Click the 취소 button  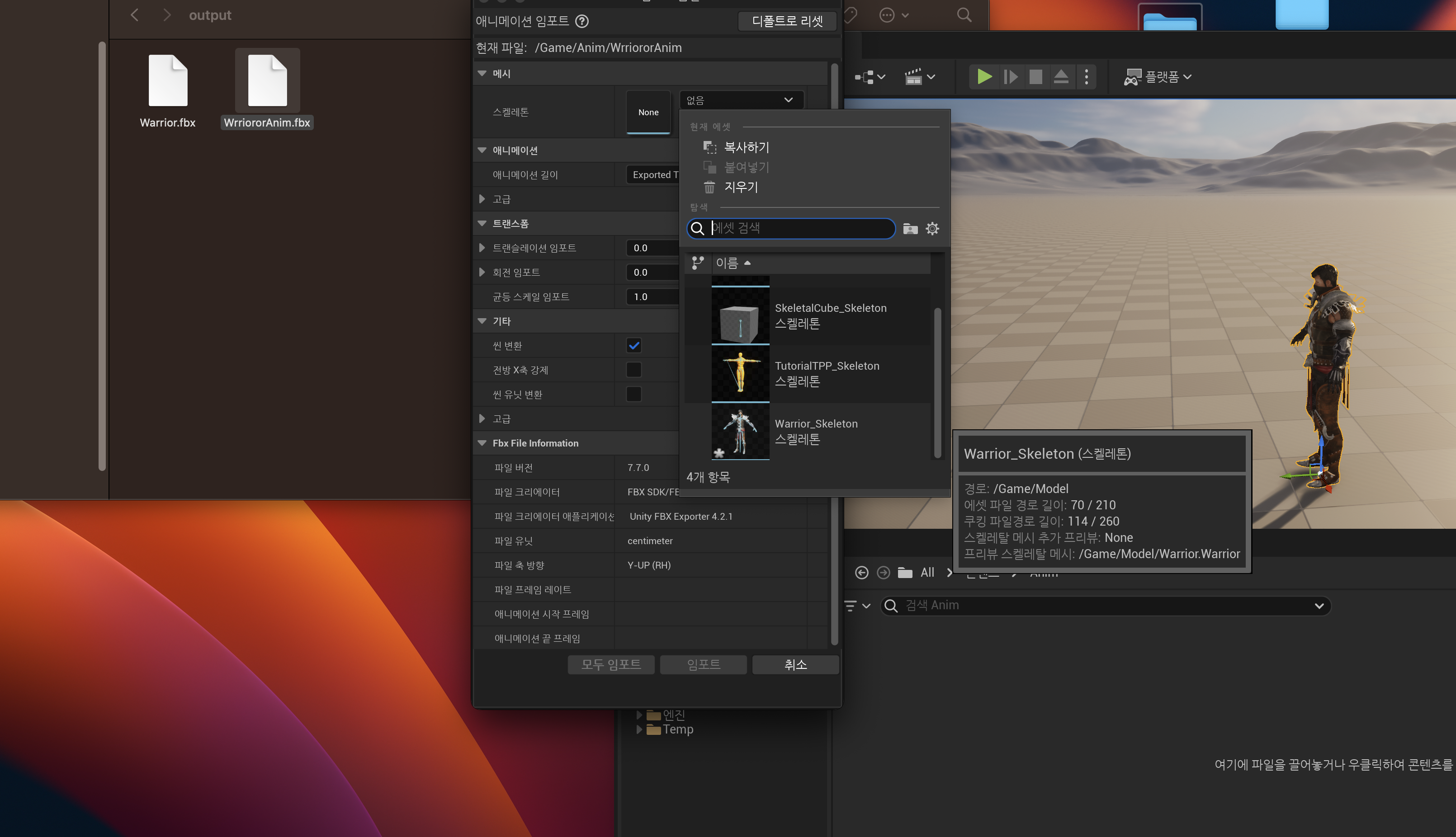pyautogui.click(x=795, y=664)
